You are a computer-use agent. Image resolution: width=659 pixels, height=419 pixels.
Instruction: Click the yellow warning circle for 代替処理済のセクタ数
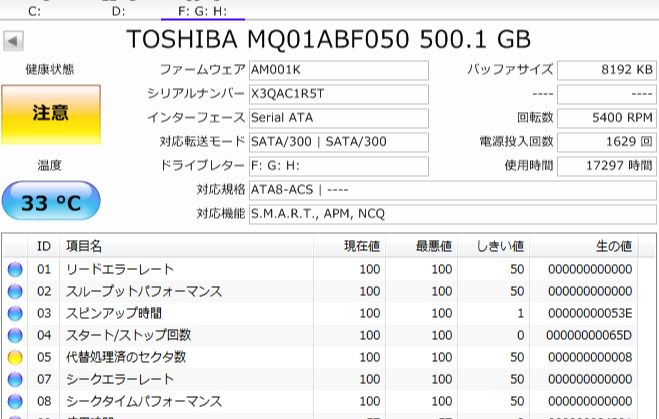[x=15, y=357]
